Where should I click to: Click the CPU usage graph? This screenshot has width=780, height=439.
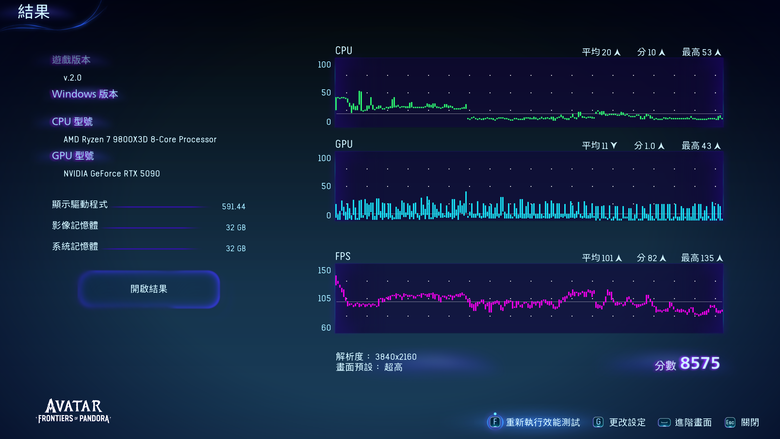point(529,92)
